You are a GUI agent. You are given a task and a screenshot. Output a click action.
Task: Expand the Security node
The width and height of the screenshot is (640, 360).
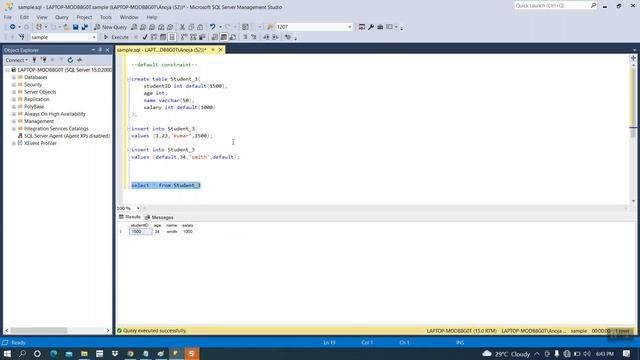pyautogui.click(x=14, y=84)
